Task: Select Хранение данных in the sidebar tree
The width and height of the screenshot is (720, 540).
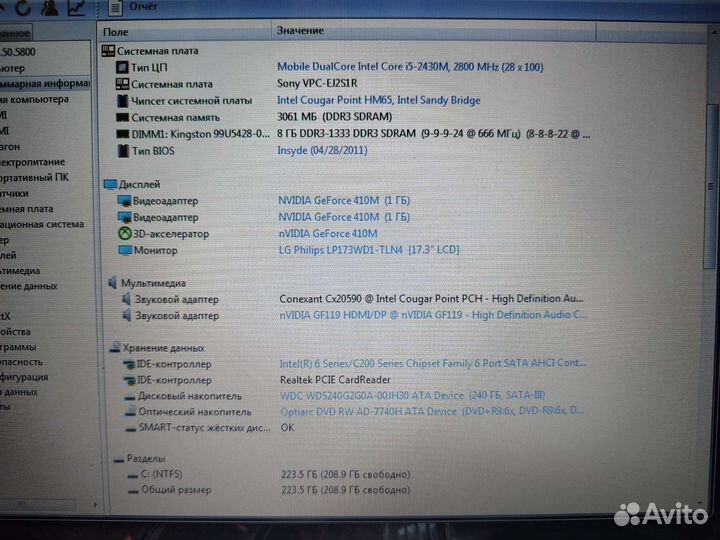Action: [29, 286]
